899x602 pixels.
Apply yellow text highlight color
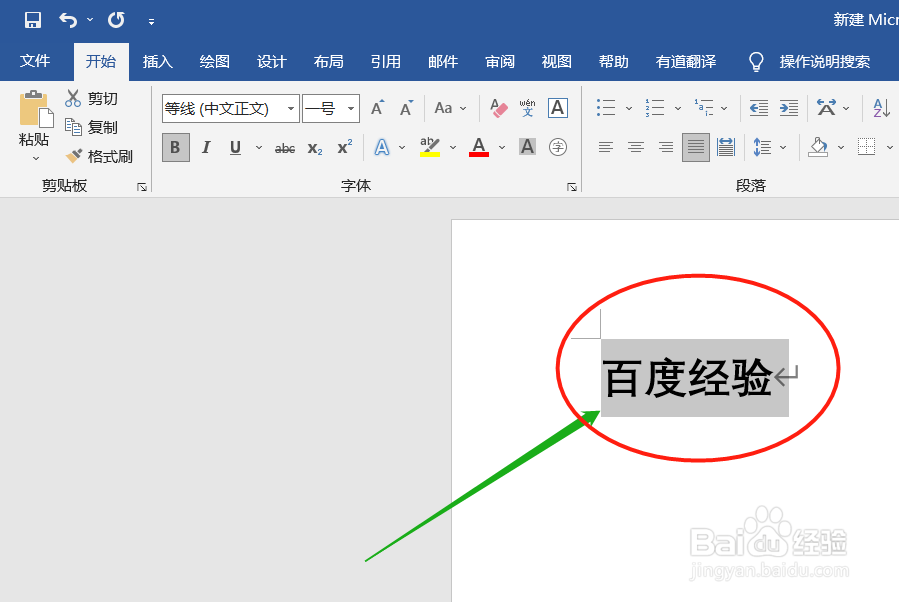(x=429, y=147)
